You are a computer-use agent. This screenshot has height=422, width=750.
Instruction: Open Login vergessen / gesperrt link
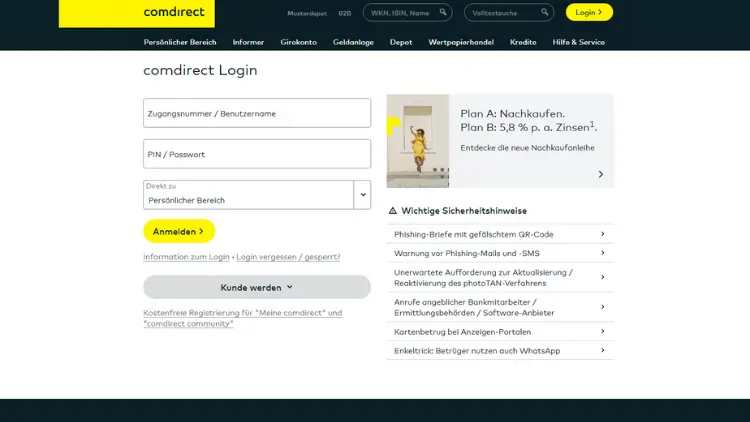[x=288, y=257]
